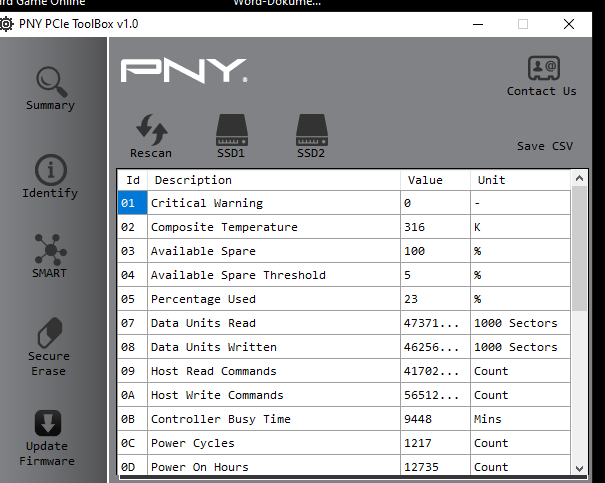Viewport: 605px width, 483px height.
Task: Select the SSD2 drive icon
Action: [x=312, y=130]
